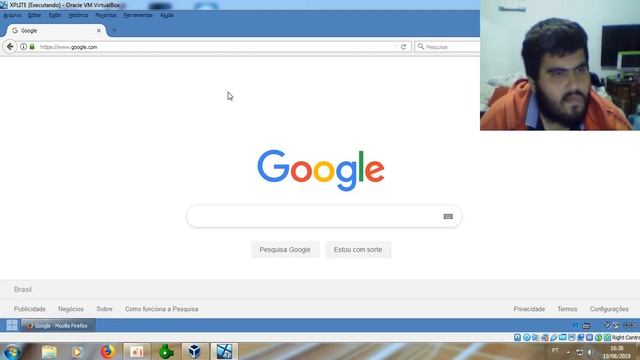640x360 pixels.
Task: Click the Right Control host key label
Action: pos(626,337)
